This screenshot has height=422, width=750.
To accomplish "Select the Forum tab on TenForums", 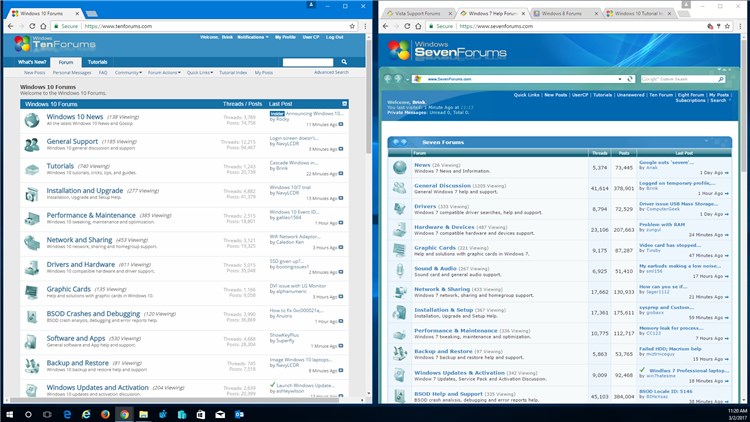I will 66,62.
